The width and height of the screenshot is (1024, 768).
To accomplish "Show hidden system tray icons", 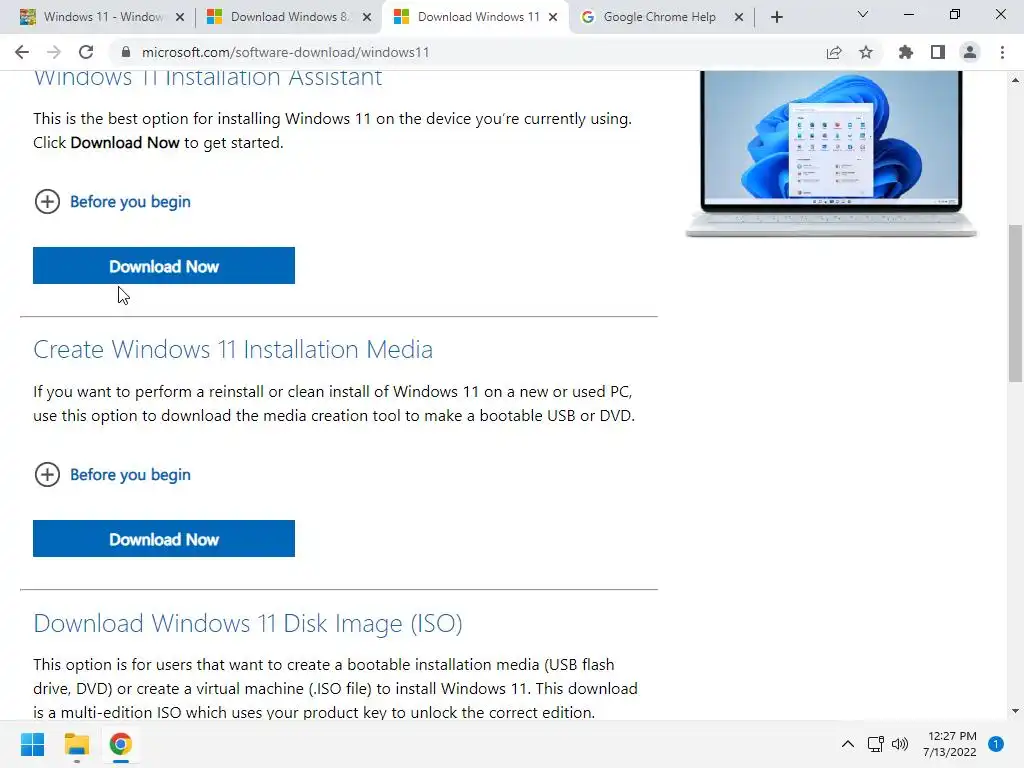I will (x=848, y=744).
